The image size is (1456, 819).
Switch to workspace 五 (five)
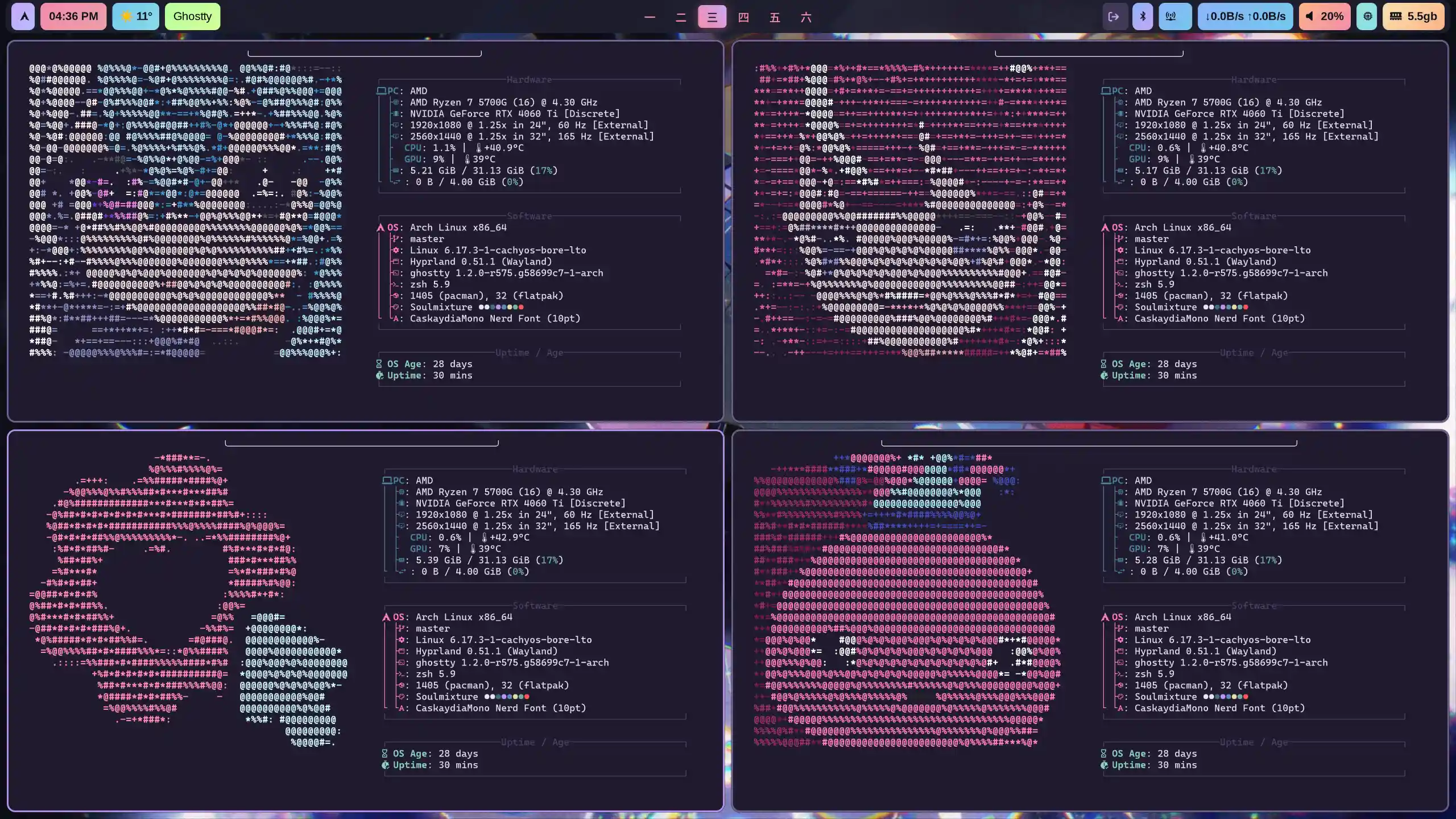point(775,17)
